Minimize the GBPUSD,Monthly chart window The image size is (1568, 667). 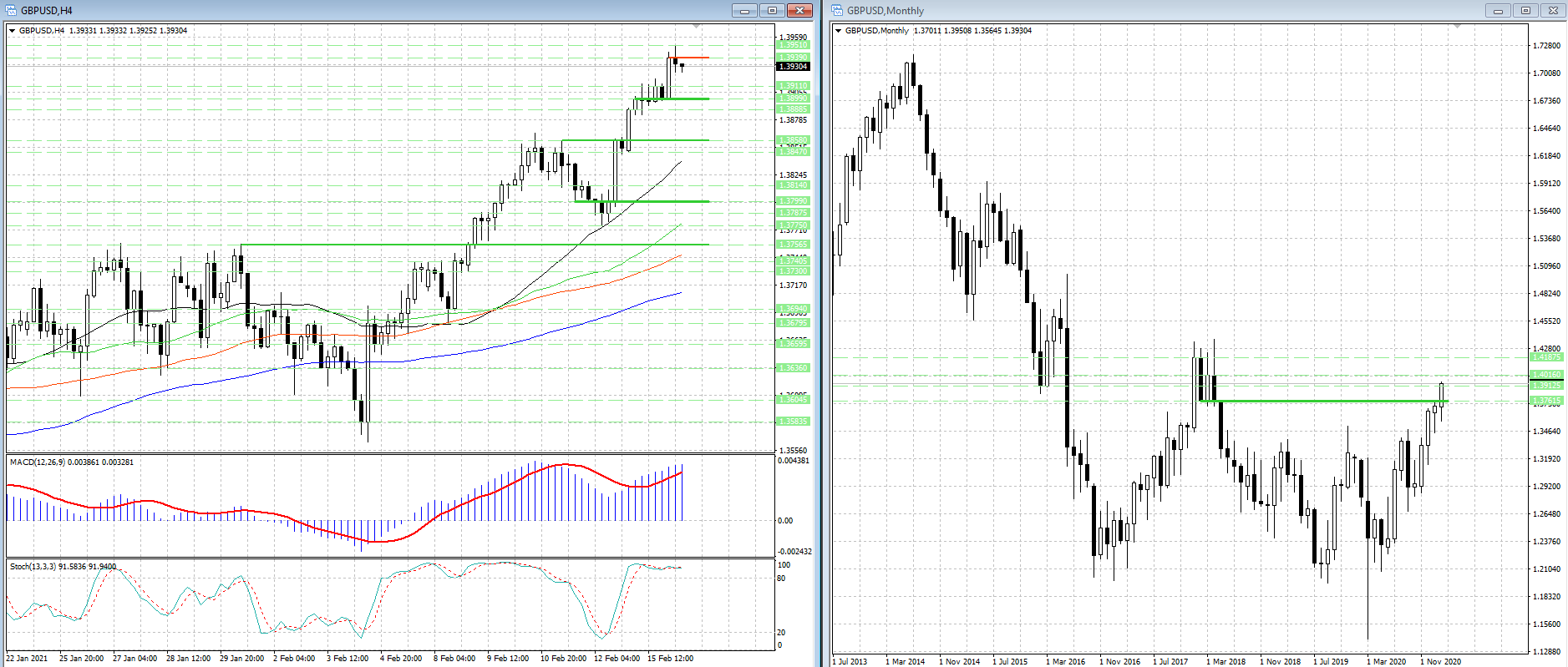(1498, 10)
